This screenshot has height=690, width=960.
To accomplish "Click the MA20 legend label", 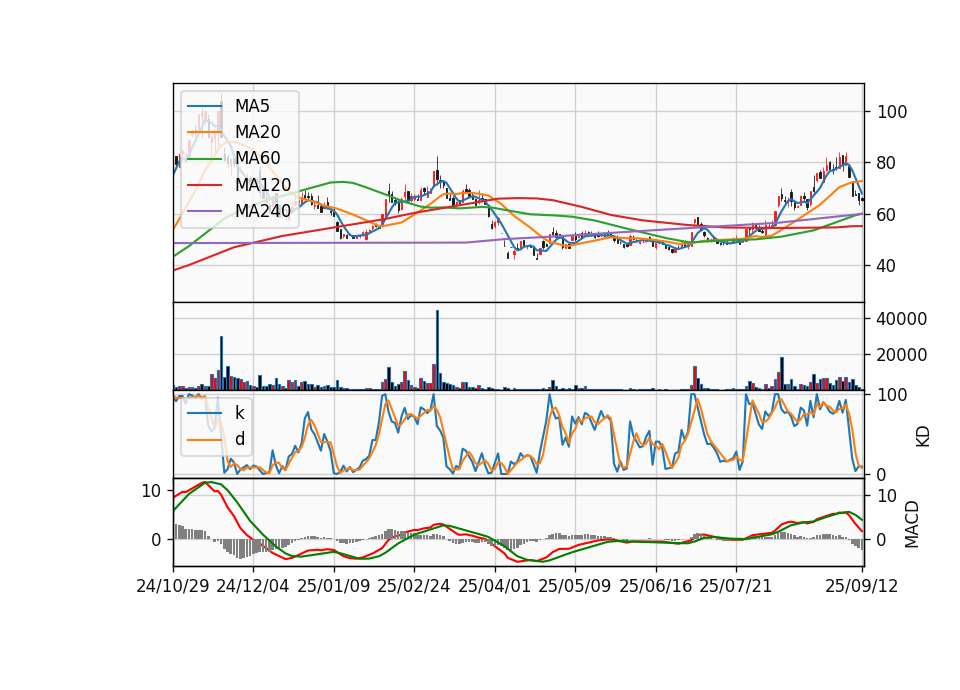I will tap(258, 132).
